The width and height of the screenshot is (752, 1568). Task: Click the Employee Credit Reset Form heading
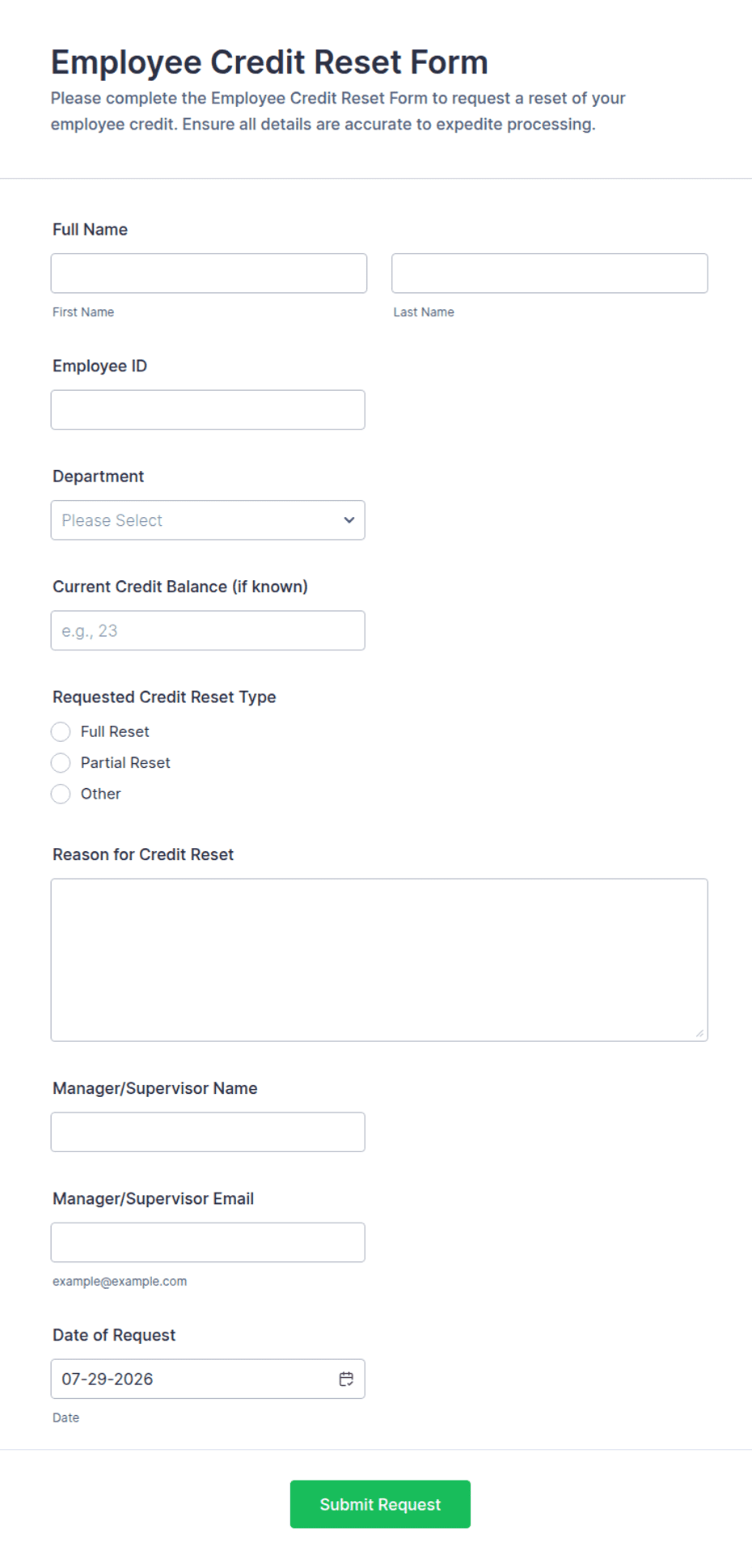pos(269,62)
